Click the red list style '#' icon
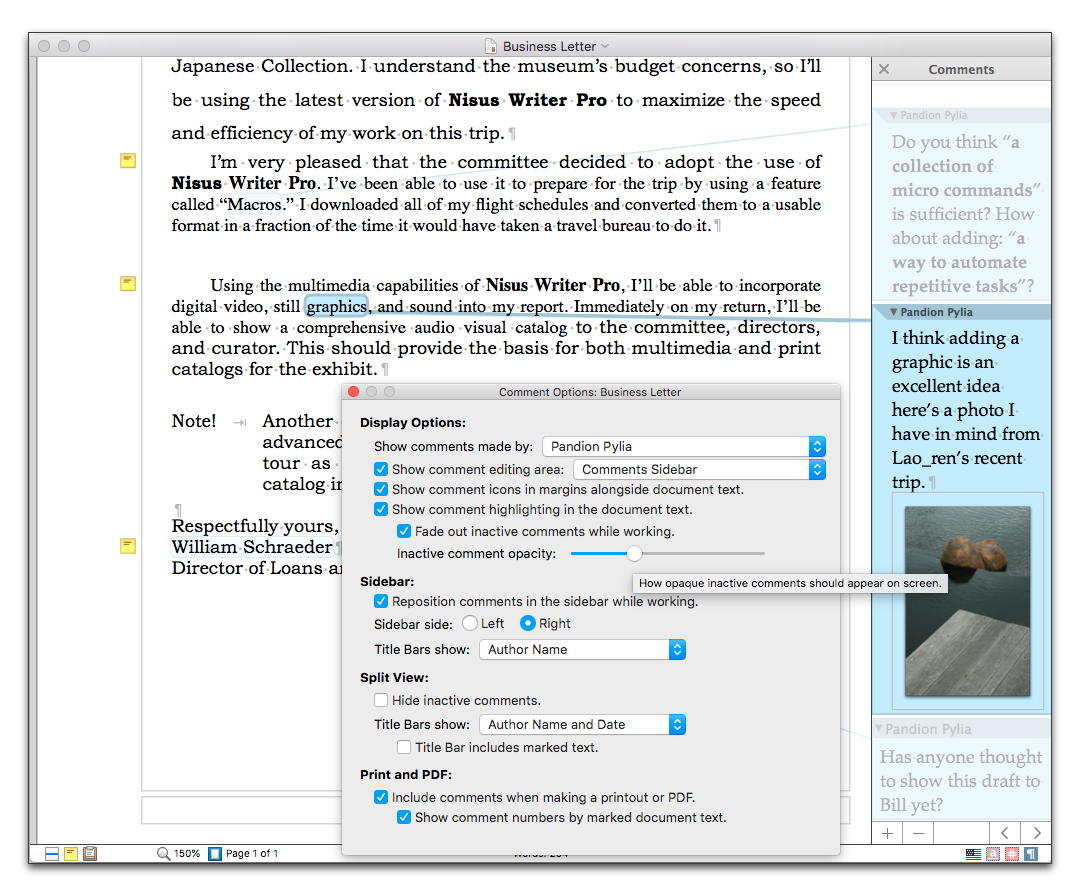This screenshot has width=1080, height=896. click(x=1012, y=854)
